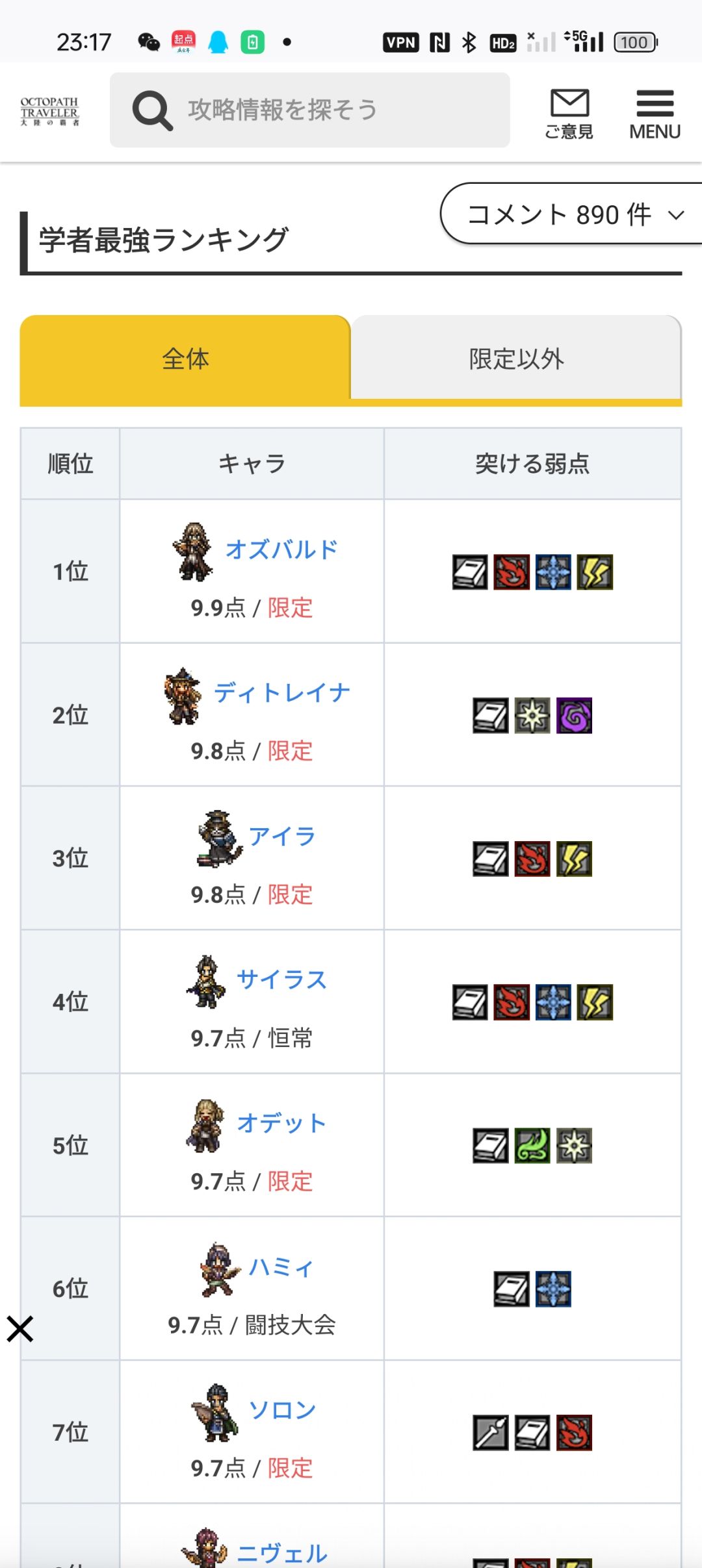Switch to the 限定以外 tab
The width and height of the screenshot is (702, 1568).
516,359
